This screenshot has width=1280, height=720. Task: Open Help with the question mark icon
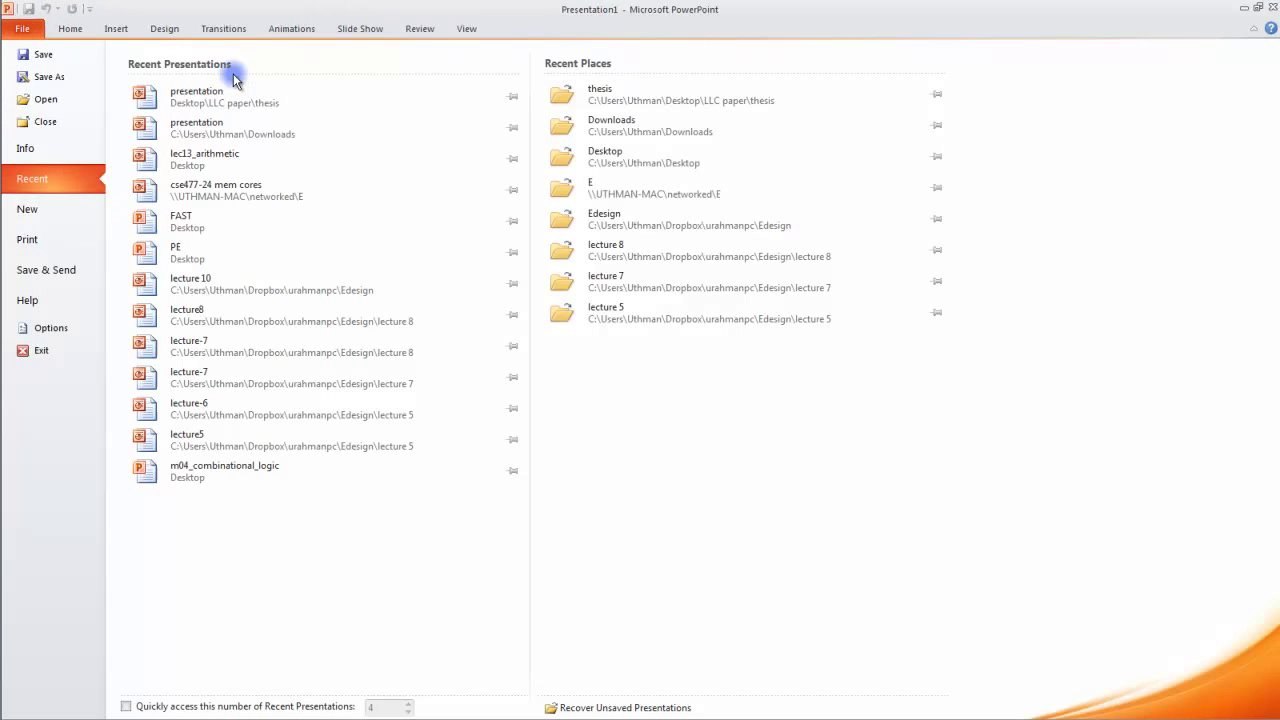tap(1271, 28)
